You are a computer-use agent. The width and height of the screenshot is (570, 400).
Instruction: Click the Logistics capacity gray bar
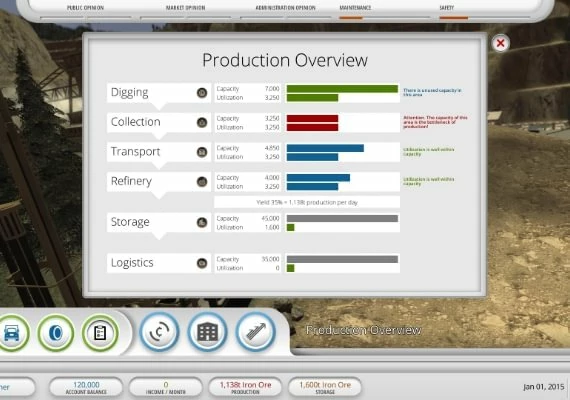pos(342,259)
